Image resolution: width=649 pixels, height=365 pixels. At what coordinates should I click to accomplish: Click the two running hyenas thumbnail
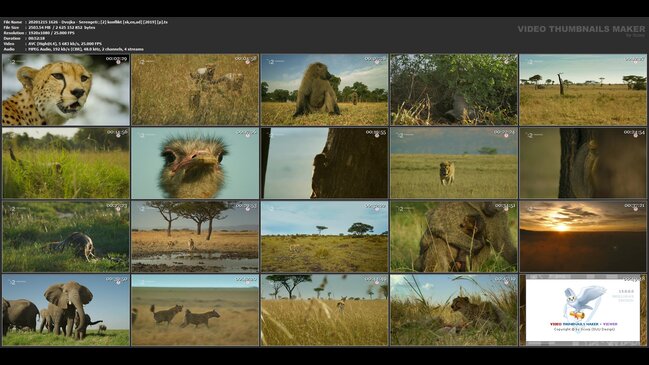(x=195, y=310)
